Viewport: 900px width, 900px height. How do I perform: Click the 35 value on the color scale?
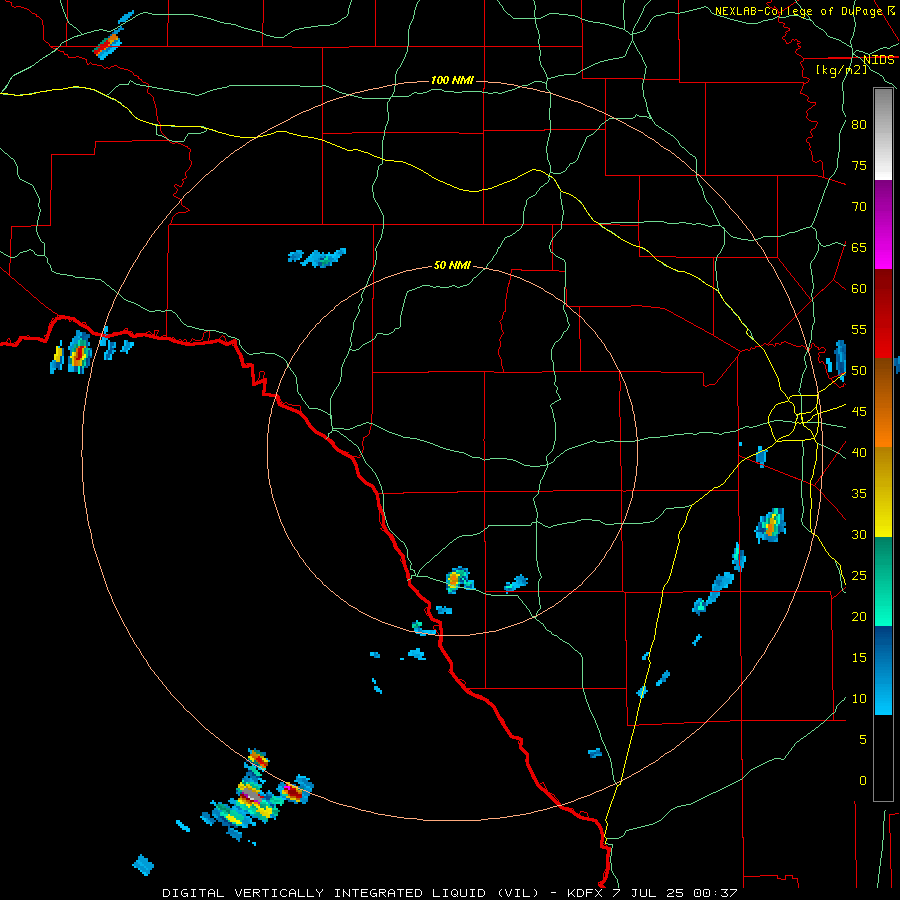pos(859,494)
